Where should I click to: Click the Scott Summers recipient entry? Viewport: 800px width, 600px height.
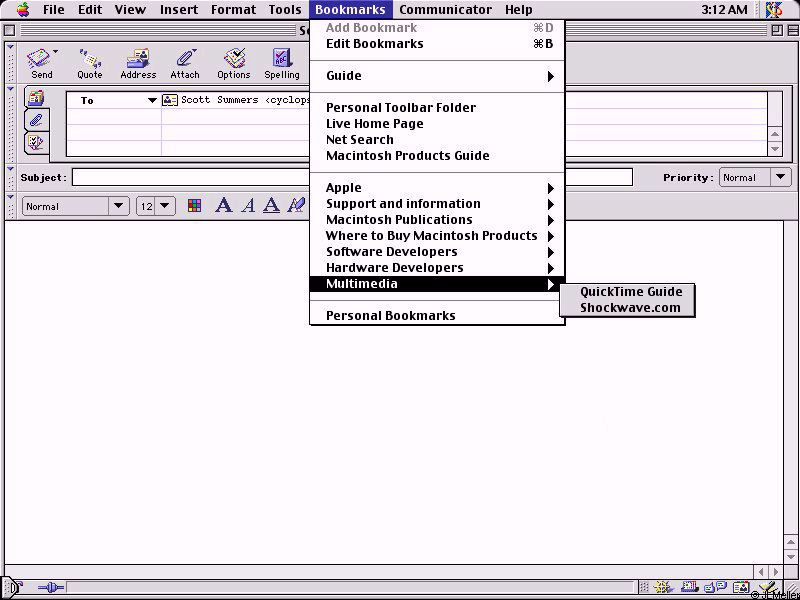[x=246, y=100]
